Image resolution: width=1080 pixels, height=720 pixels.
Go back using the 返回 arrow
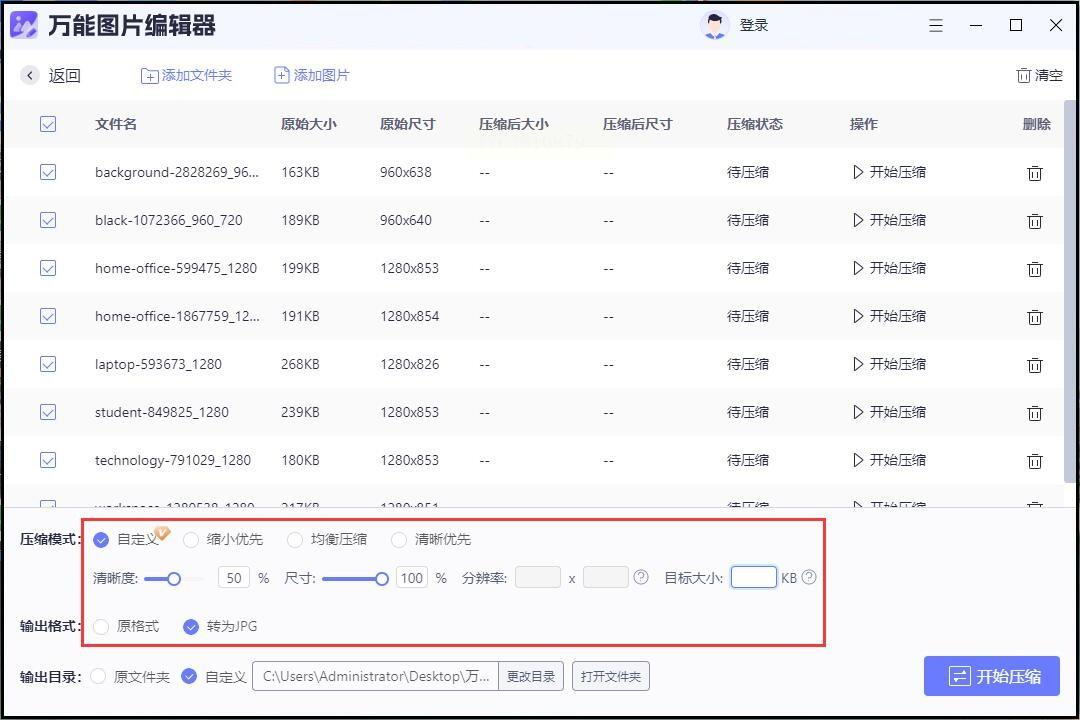pyautogui.click(x=30, y=75)
